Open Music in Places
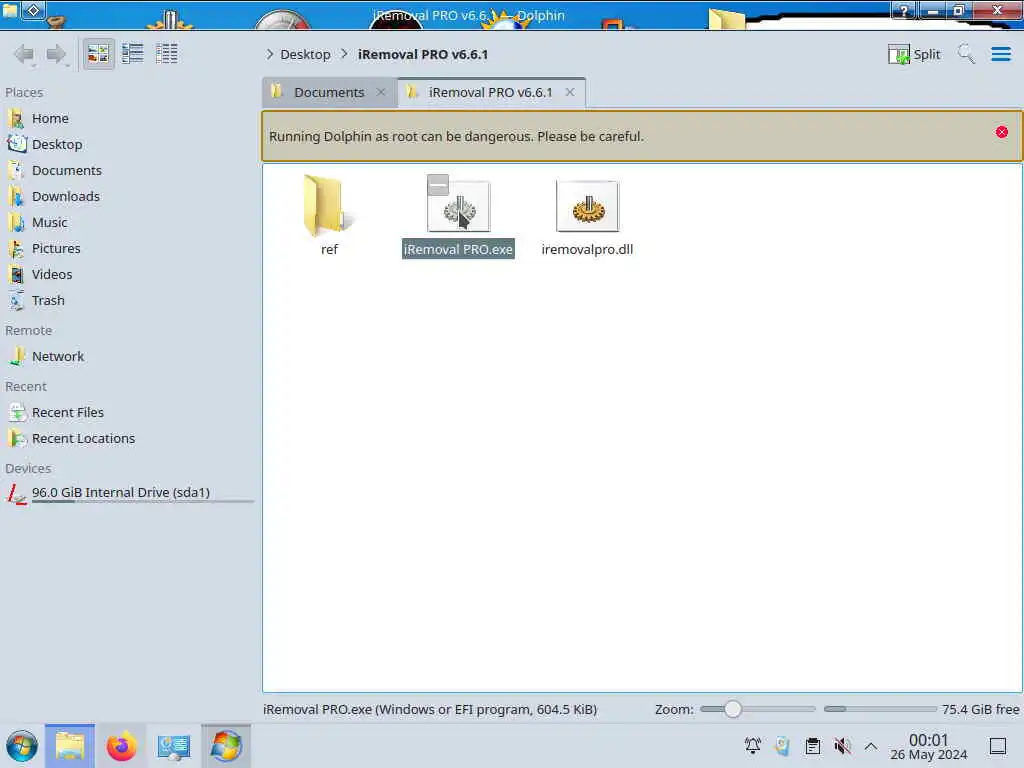Viewport: 1024px width, 768px height. pyautogui.click(x=50, y=223)
